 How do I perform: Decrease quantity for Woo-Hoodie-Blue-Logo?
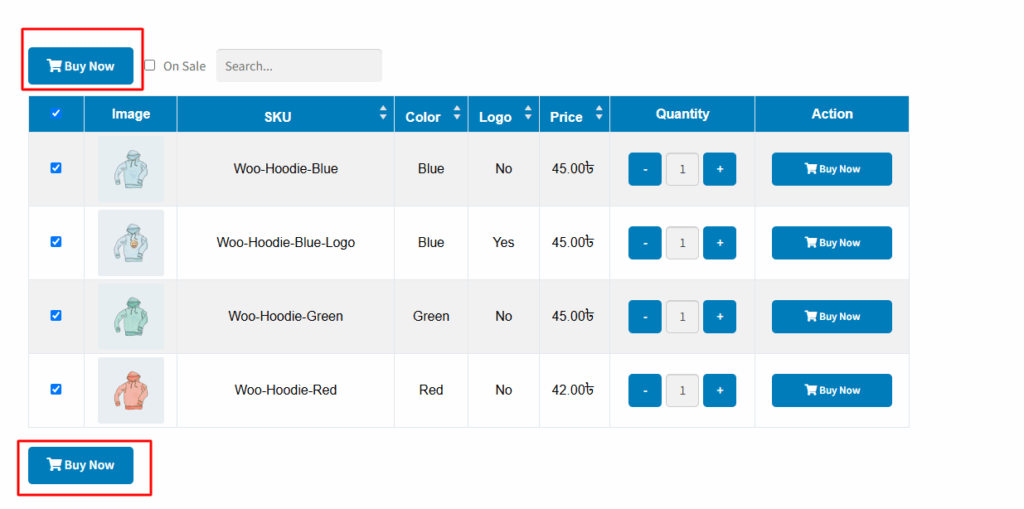[645, 243]
